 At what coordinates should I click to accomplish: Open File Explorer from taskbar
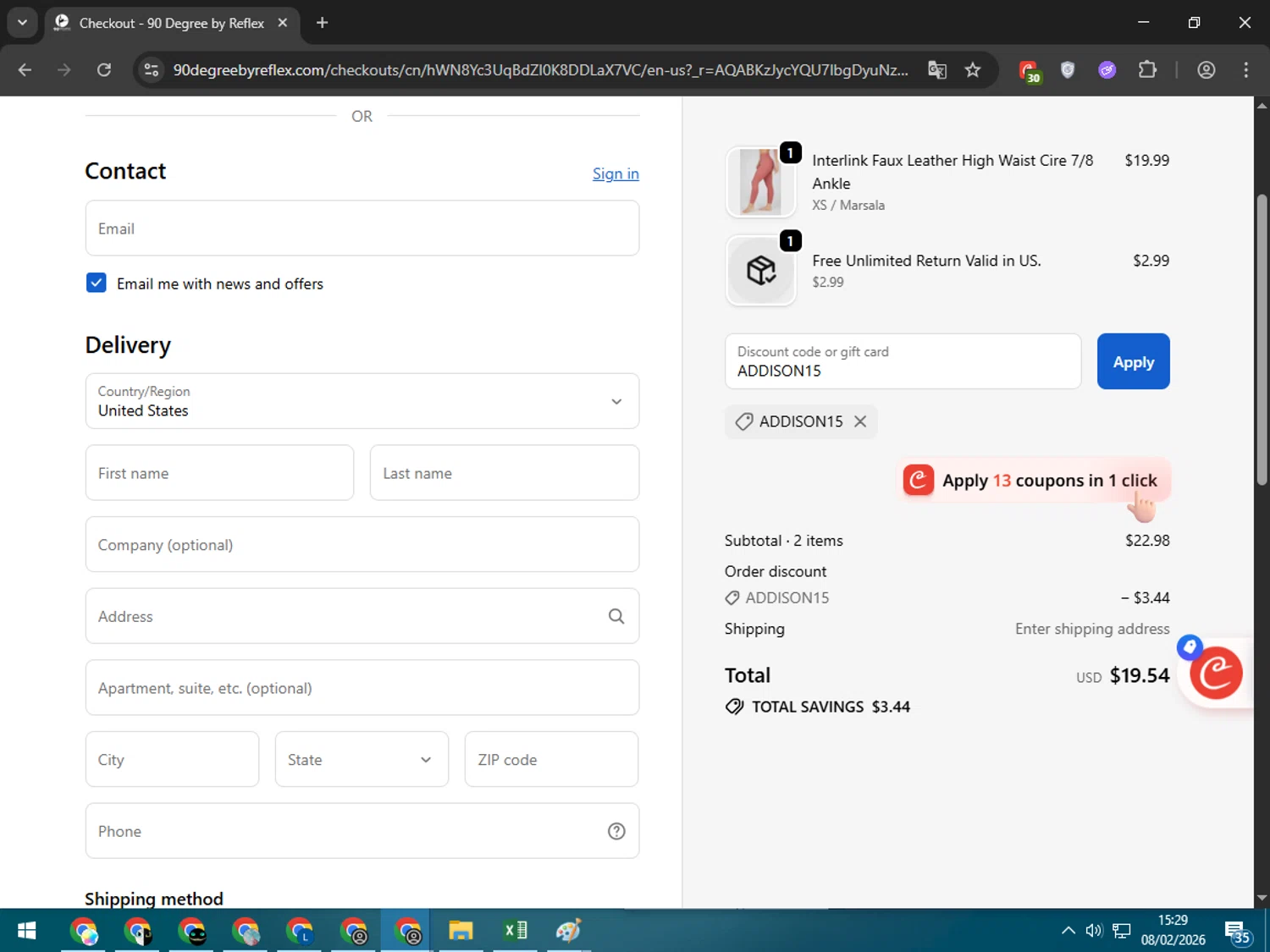point(461,931)
